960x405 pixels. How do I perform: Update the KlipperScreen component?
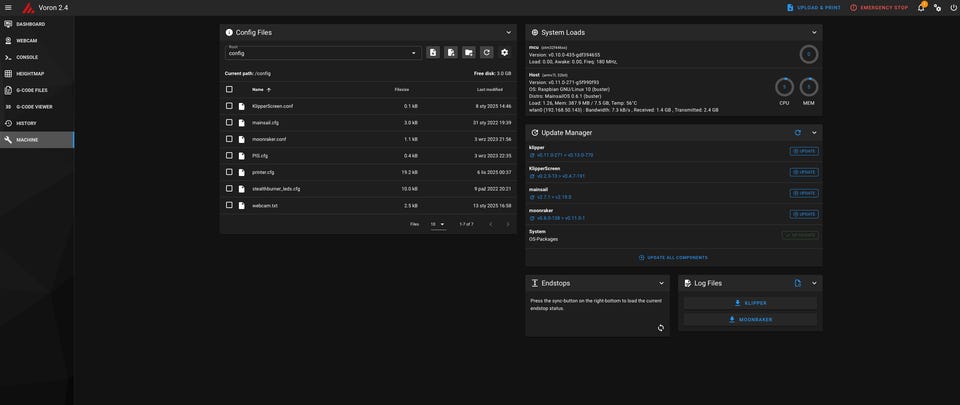coord(804,172)
